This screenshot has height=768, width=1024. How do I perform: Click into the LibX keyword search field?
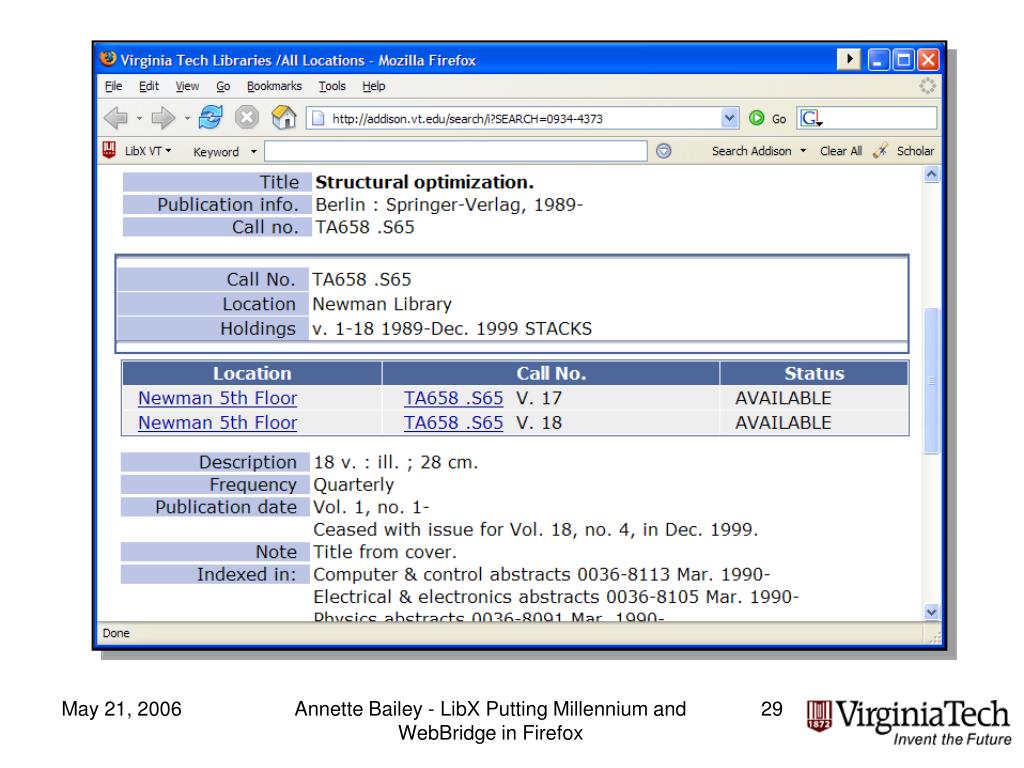click(x=456, y=151)
